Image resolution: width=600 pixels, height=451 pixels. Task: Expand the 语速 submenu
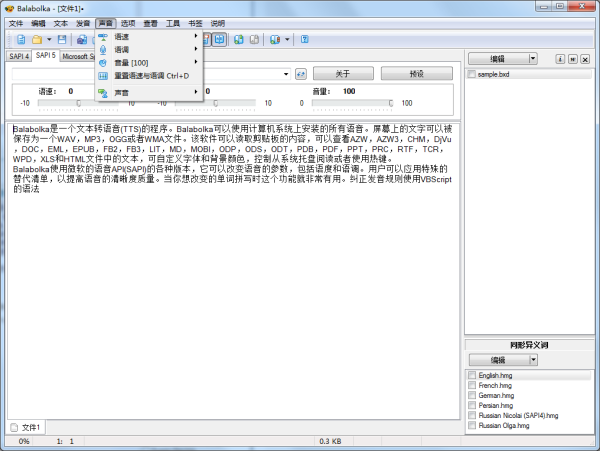coord(150,36)
